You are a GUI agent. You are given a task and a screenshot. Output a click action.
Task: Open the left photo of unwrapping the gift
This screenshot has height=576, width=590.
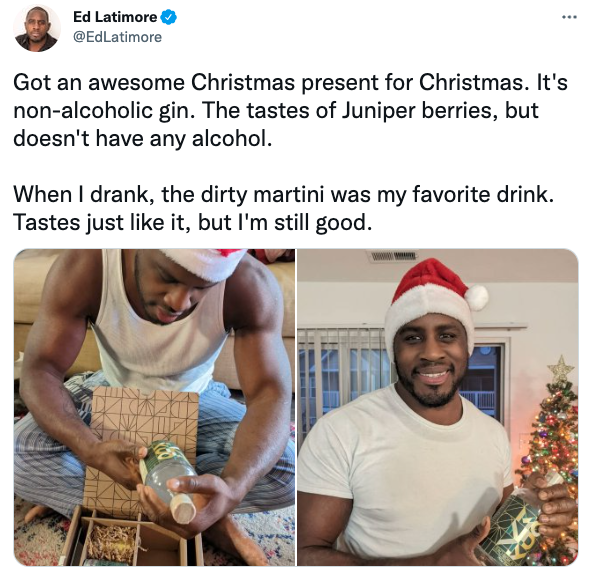click(x=155, y=407)
